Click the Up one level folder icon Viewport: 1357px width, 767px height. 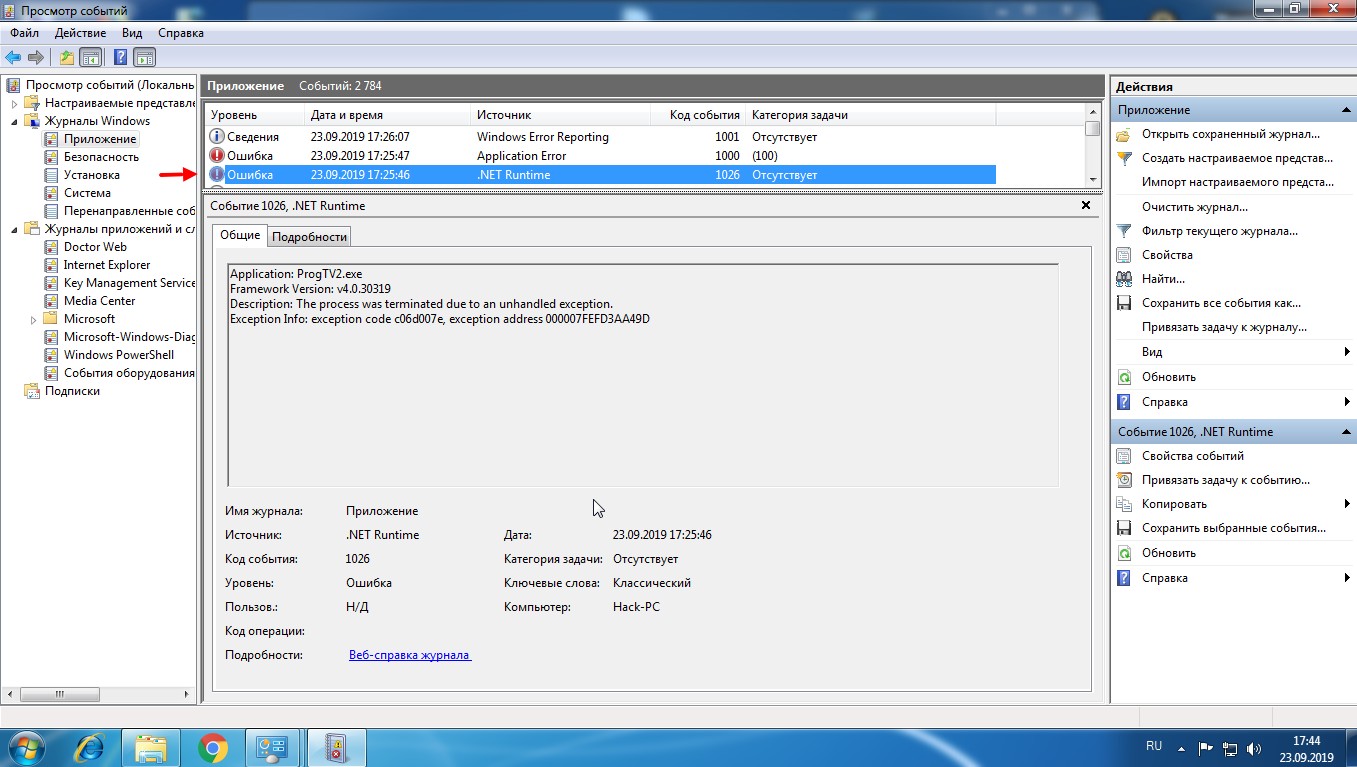pyautogui.click(x=67, y=57)
